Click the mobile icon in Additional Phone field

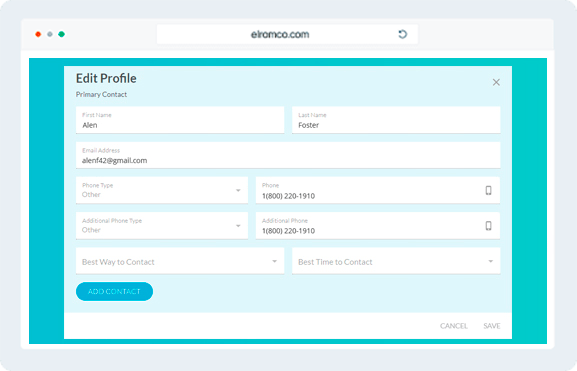coord(488,226)
